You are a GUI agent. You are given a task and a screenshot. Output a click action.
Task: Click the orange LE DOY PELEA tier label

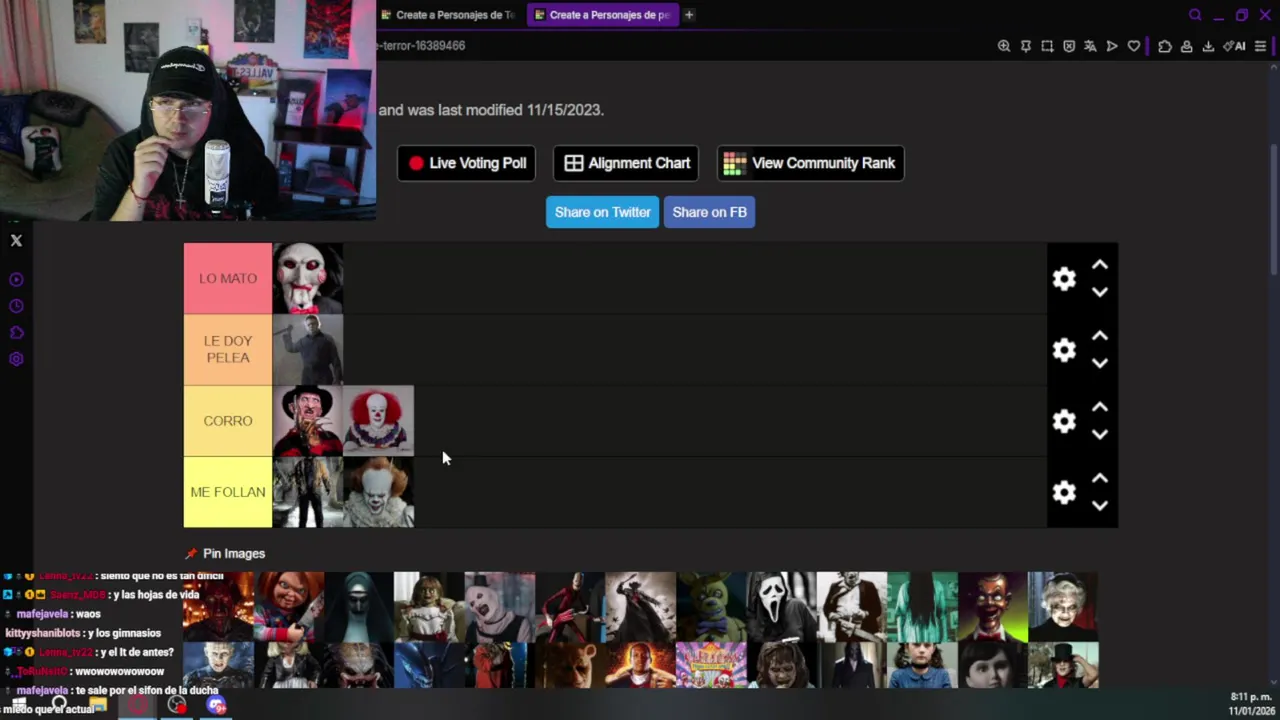click(228, 350)
